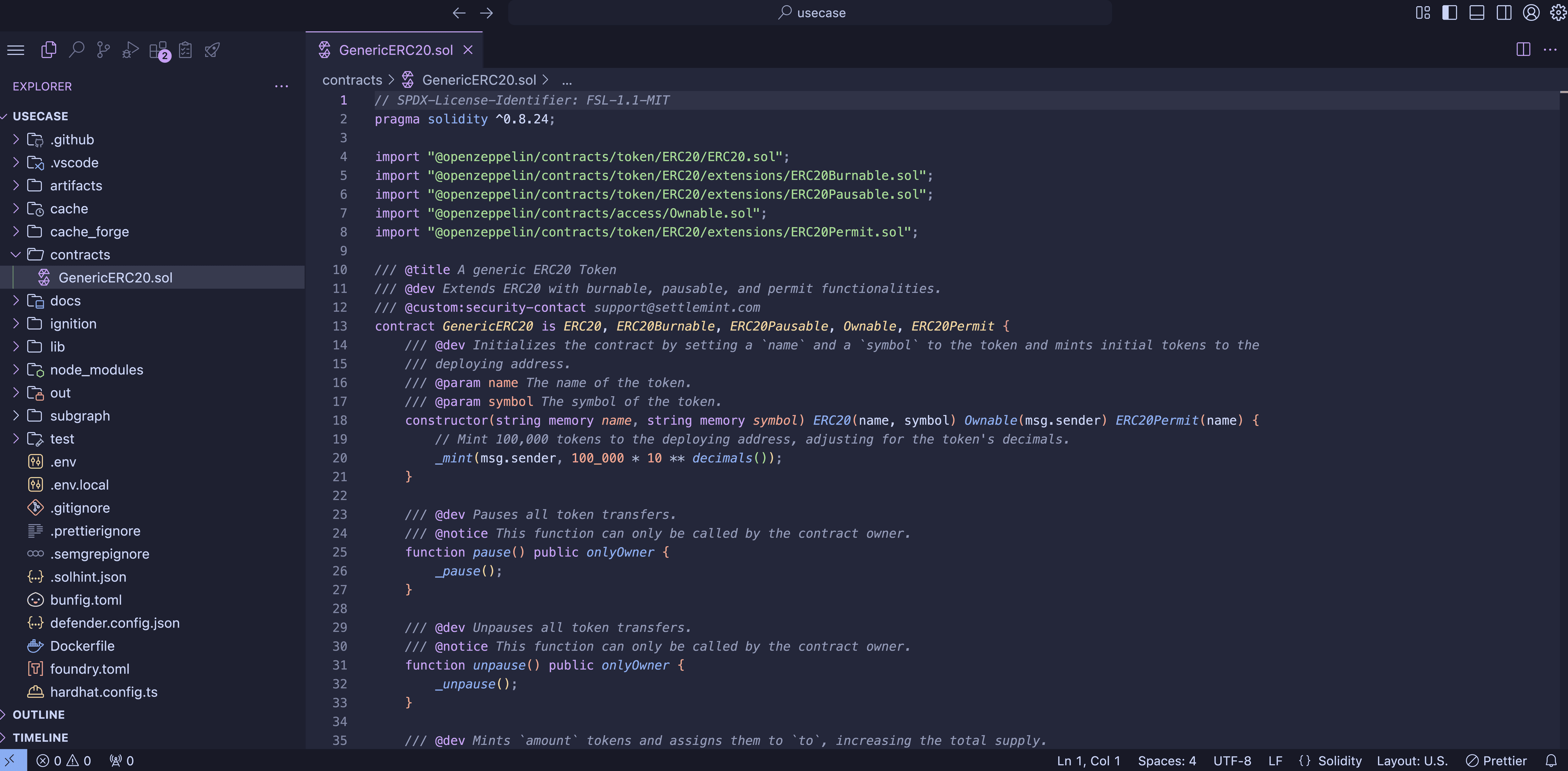The image size is (1568, 771).
Task: Go back with the left arrow
Action: pyautogui.click(x=459, y=13)
